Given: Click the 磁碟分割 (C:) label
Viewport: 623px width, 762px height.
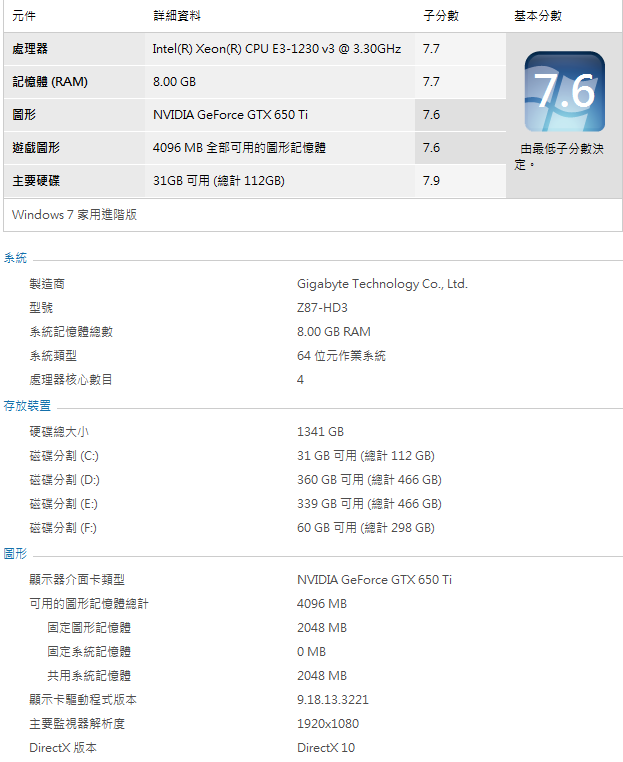Looking at the screenshot, I should tap(64, 456).
